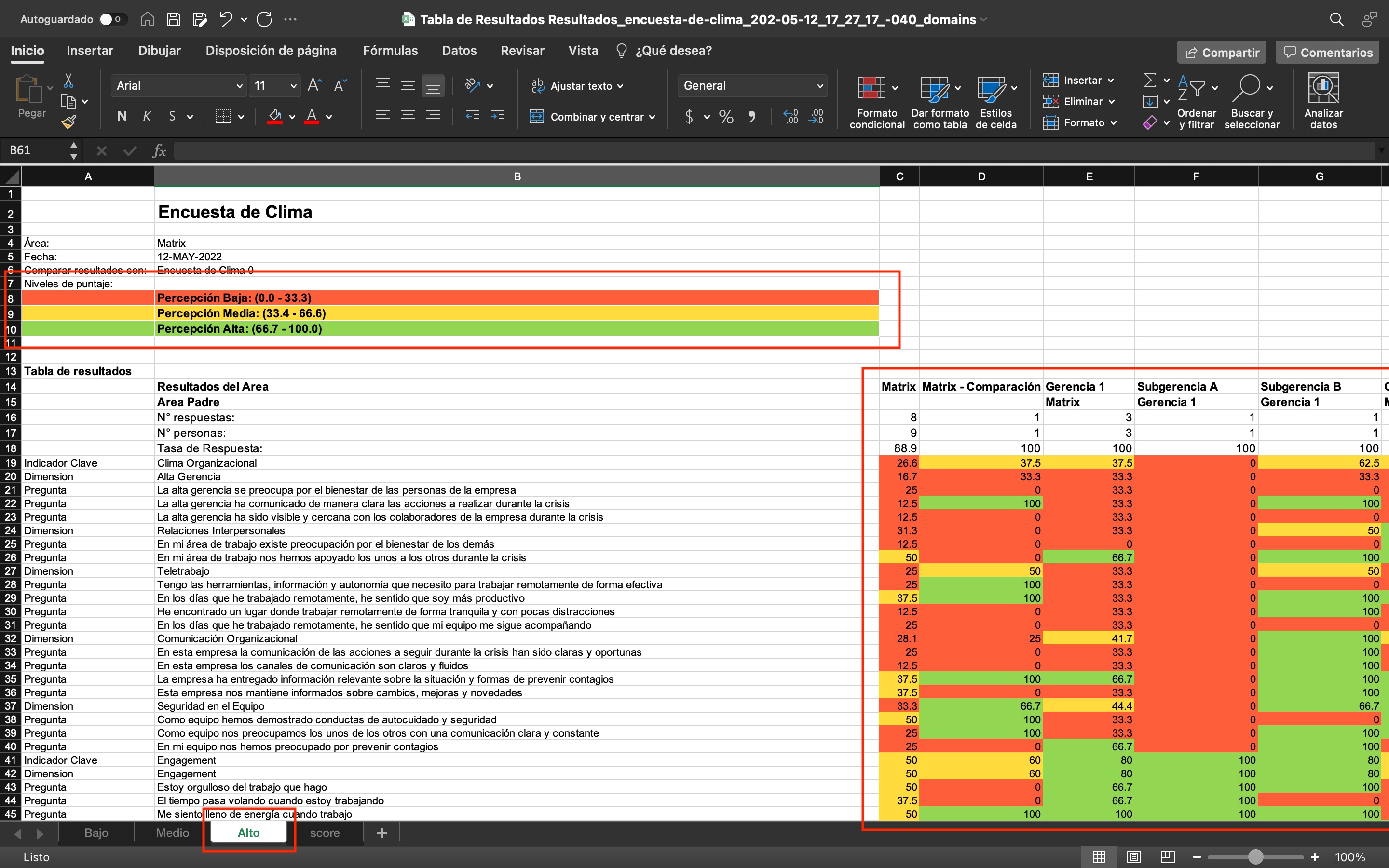Apply the fill color bucket
Viewport: 1389px width, 868px height.
(275, 117)
